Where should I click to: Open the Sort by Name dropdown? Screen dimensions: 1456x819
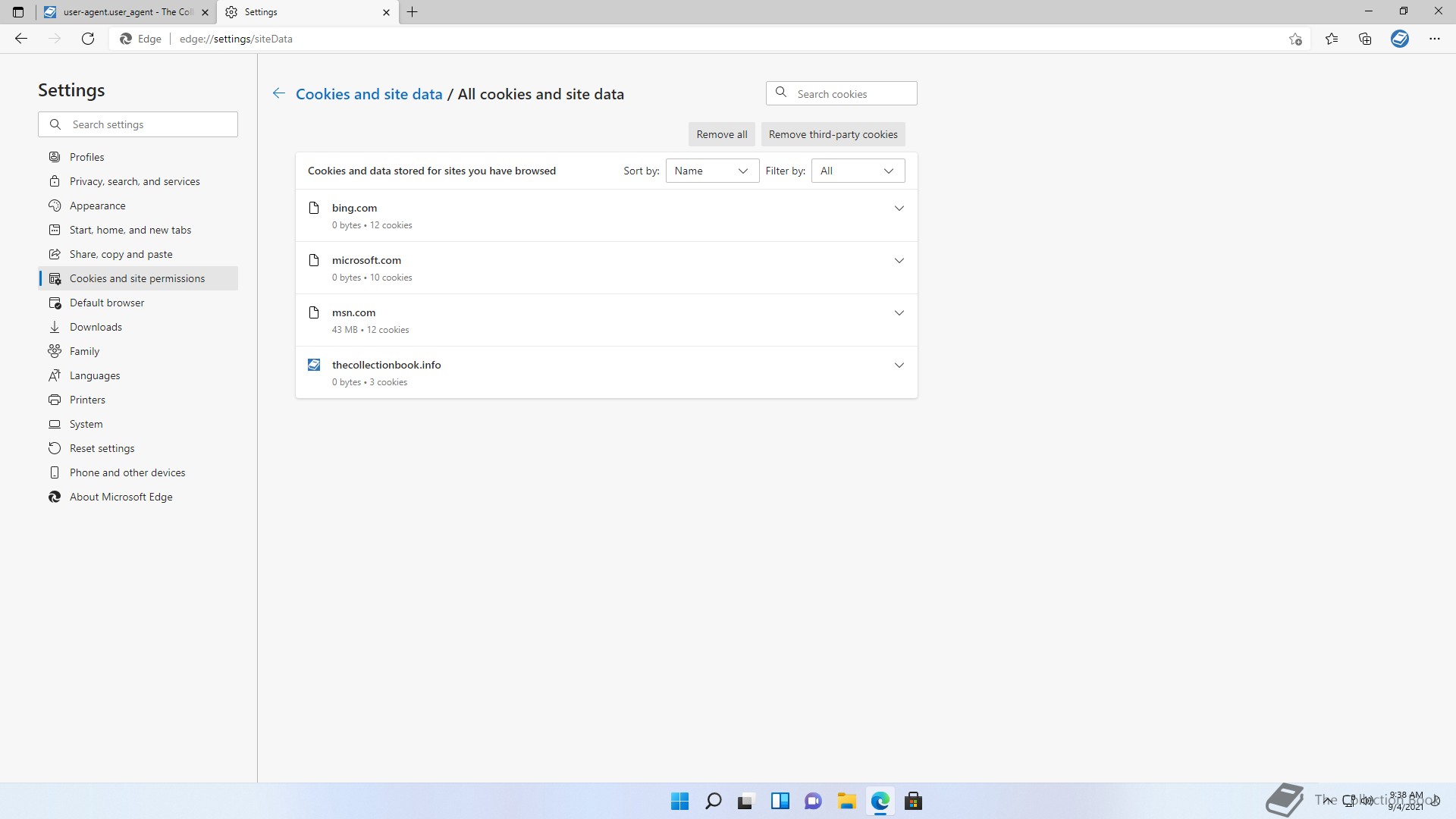[712, 171]
